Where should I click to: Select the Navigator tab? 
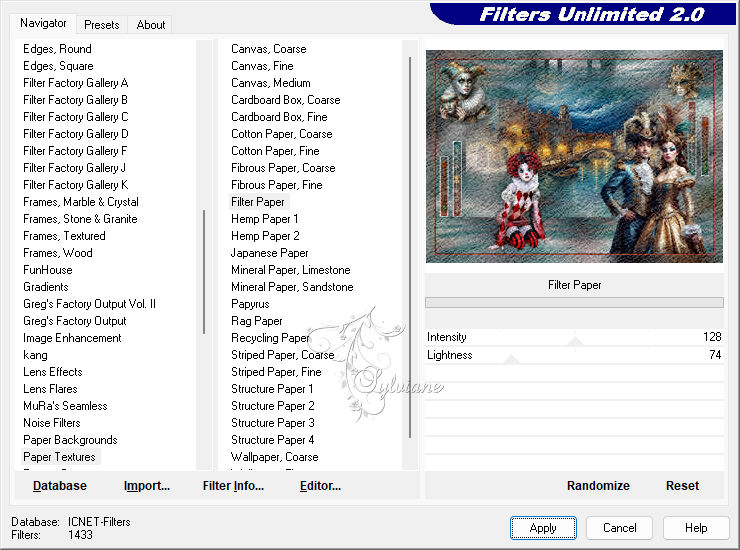pyautogui.click(x=43, y=23)
